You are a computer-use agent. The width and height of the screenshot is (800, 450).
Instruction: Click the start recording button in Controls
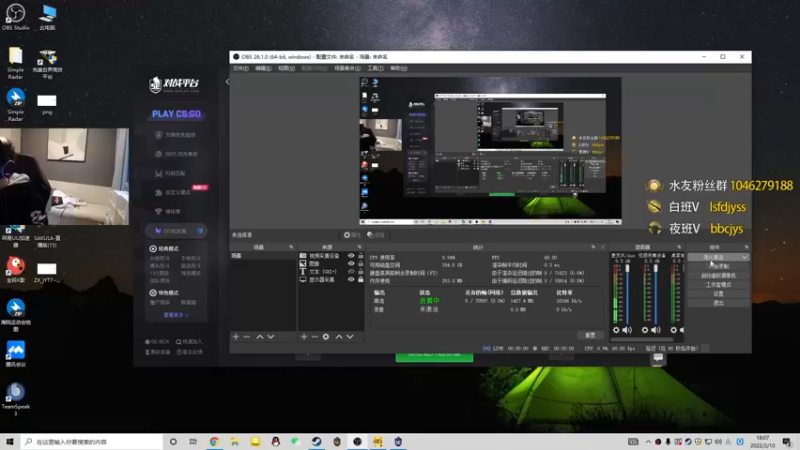tap(718, 266)
